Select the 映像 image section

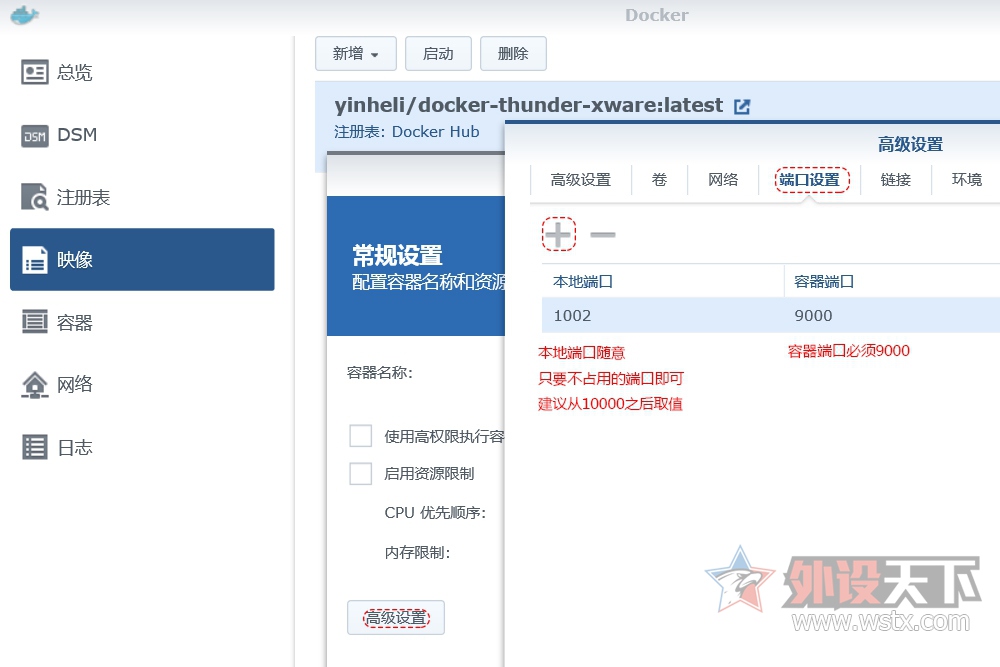(142, 260)
